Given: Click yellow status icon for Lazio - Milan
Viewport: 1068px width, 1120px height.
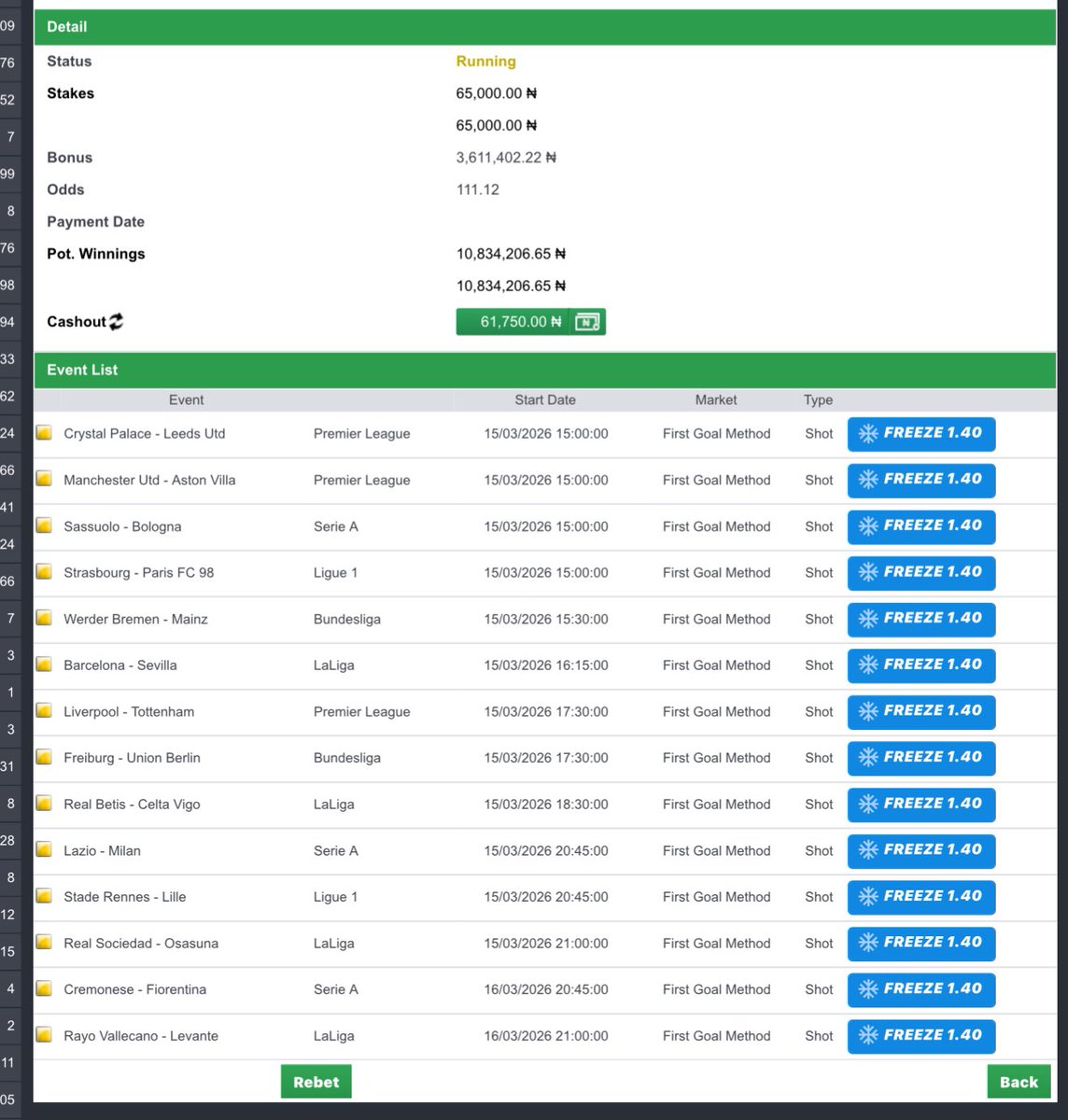Looking at the screenshot, I should (x=44, y=849).
